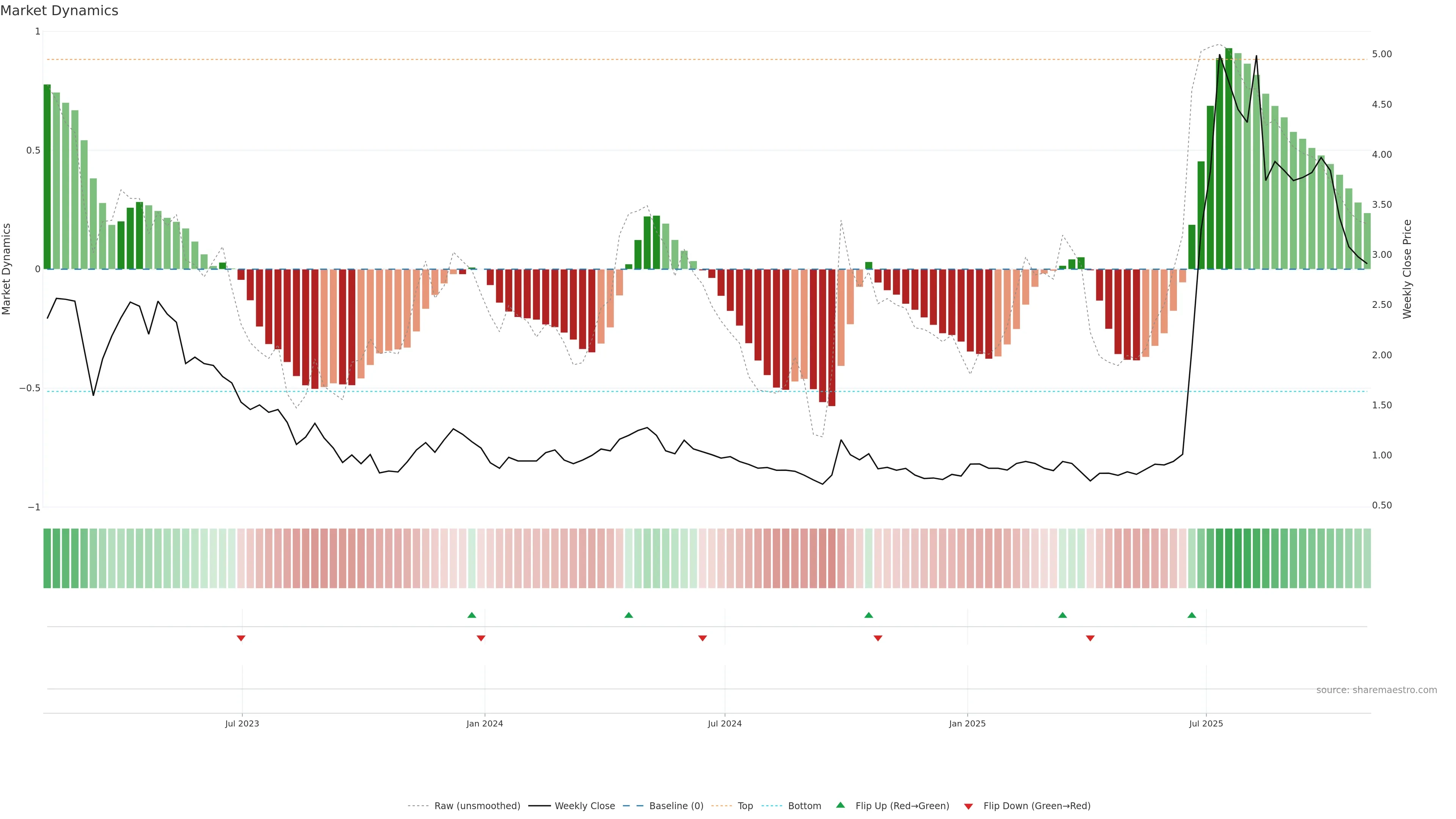Viewport: 1456px width, 819px height.
Task: Click the Top legend entry
Action: click(744, 805)
